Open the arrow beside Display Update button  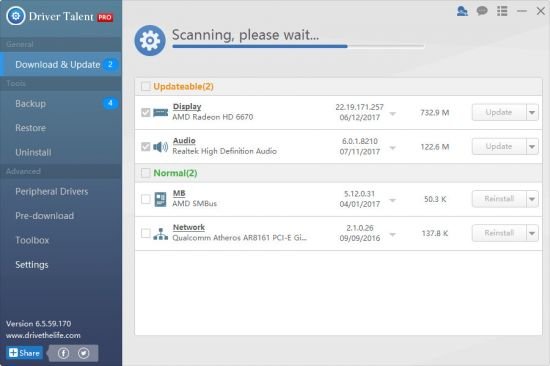532,112
